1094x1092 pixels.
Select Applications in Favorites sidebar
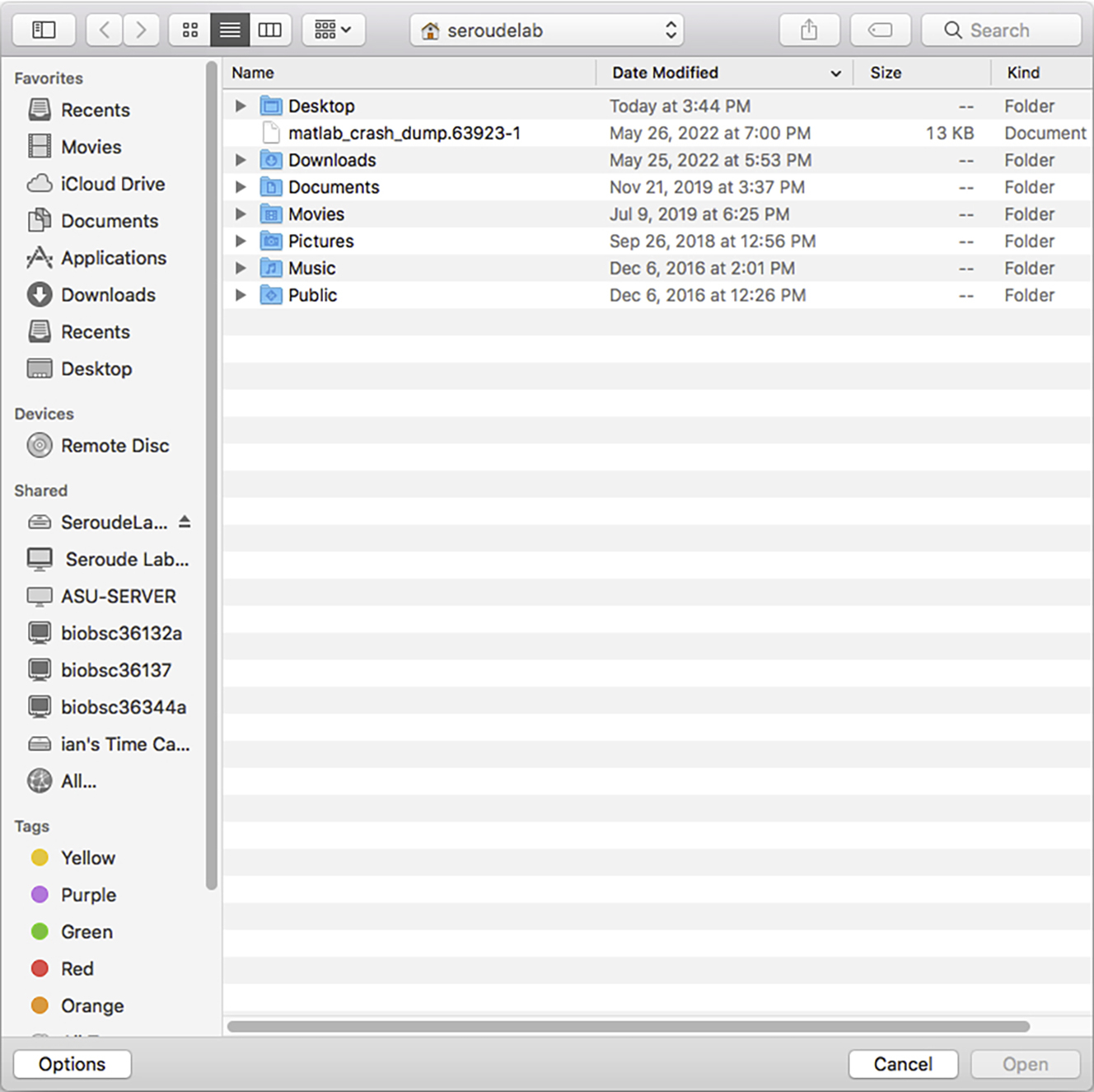coord(113,258)
